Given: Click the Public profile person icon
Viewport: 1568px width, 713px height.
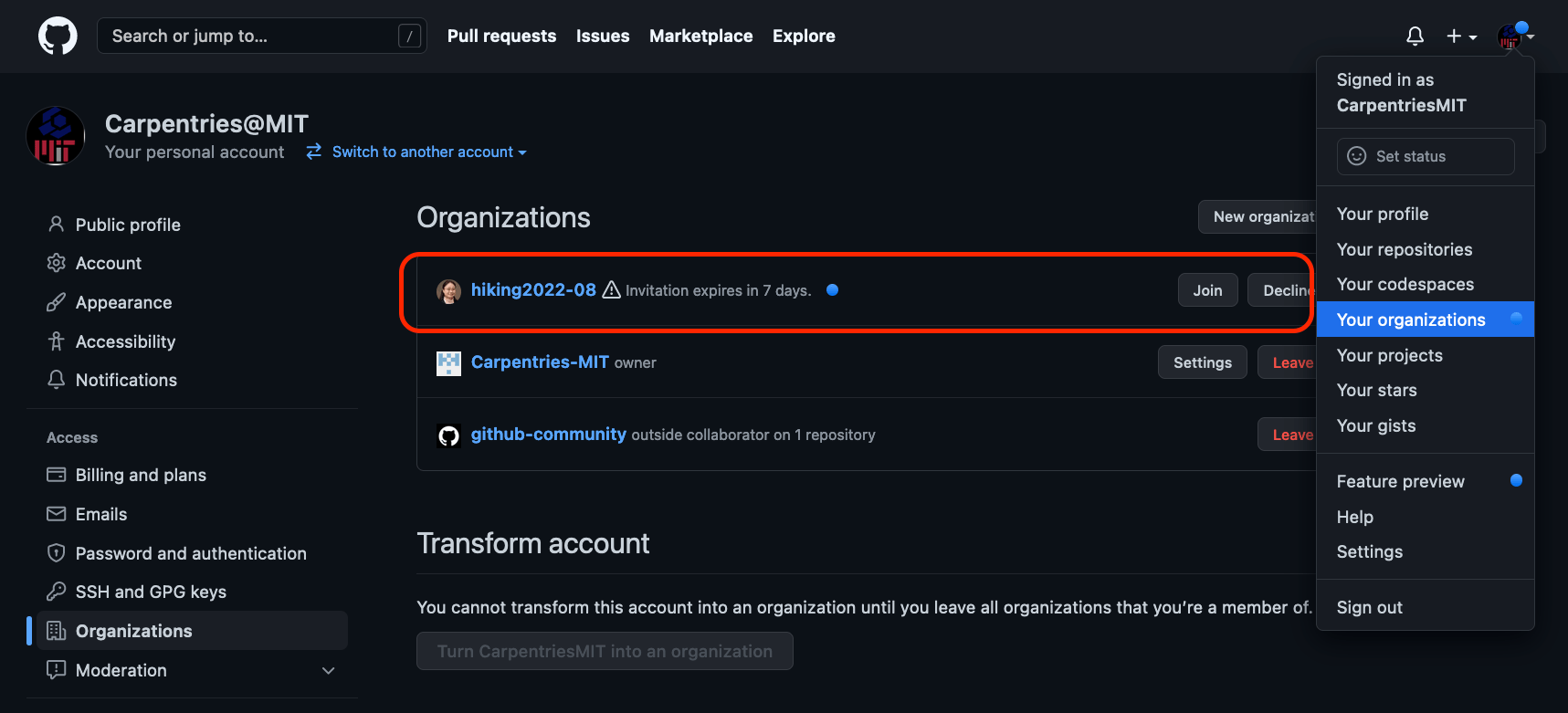Looking at the screenshot, I should (56, 224).
